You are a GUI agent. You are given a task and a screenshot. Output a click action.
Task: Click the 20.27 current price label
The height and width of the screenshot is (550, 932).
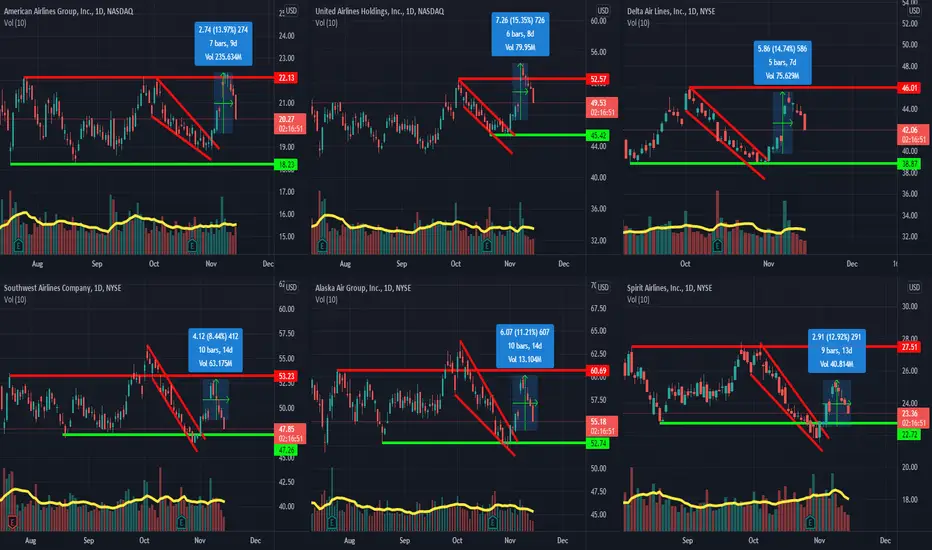290,124
